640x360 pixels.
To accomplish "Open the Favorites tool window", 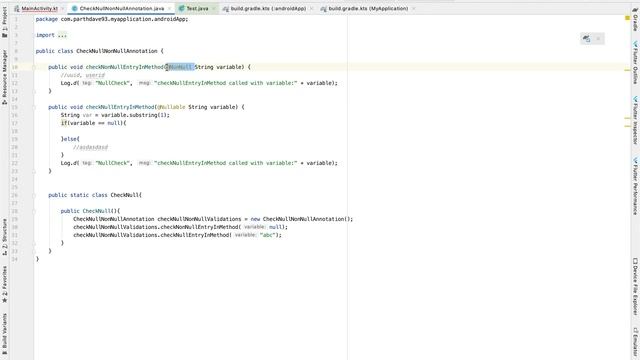I will tap(4, 284).
